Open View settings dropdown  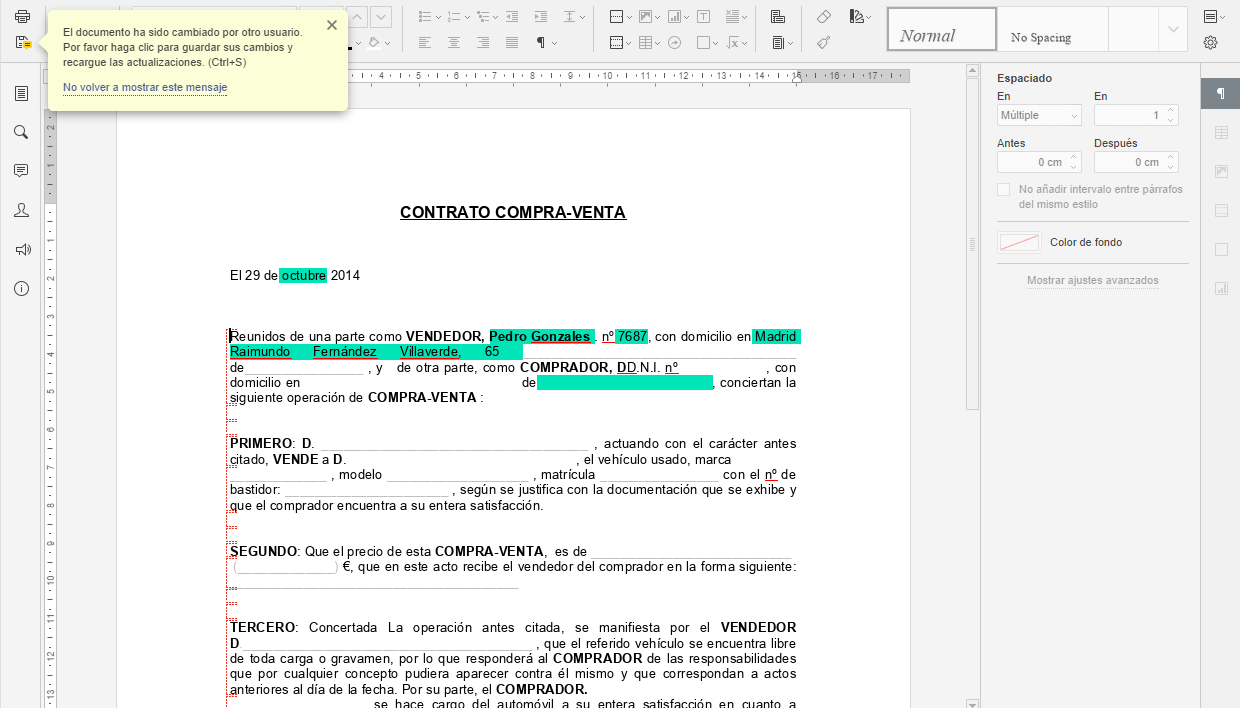[x=1214, y=17]
